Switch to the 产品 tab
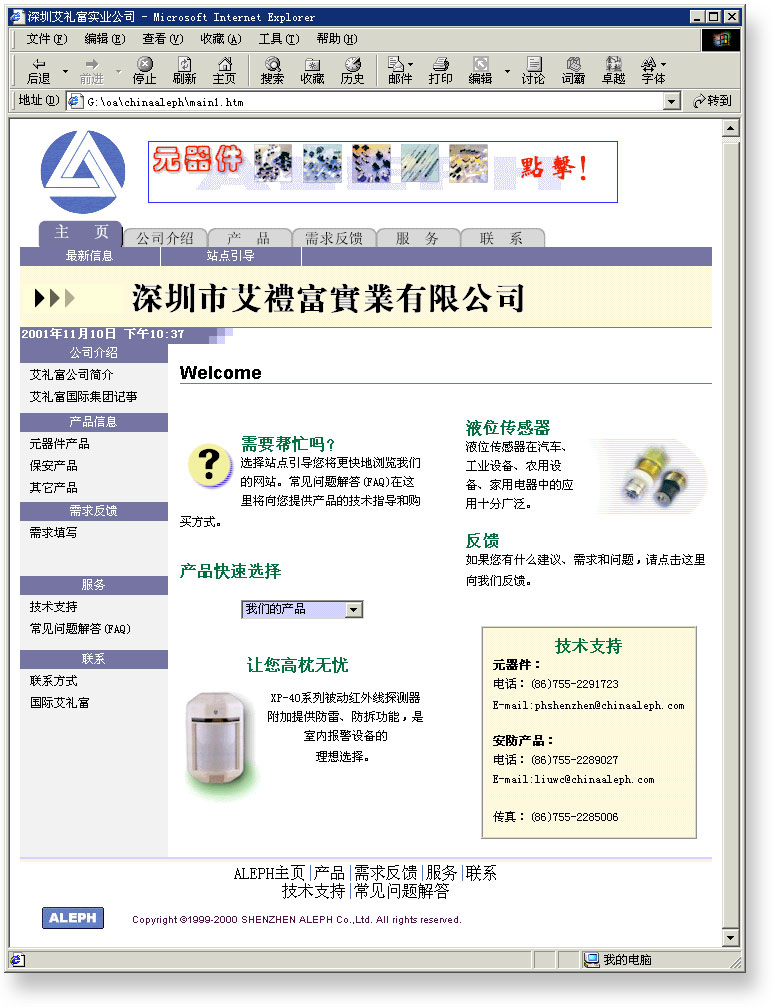The height and width of the screenshot is (1007, 777). pyautogui.click(x=249, y=238)
